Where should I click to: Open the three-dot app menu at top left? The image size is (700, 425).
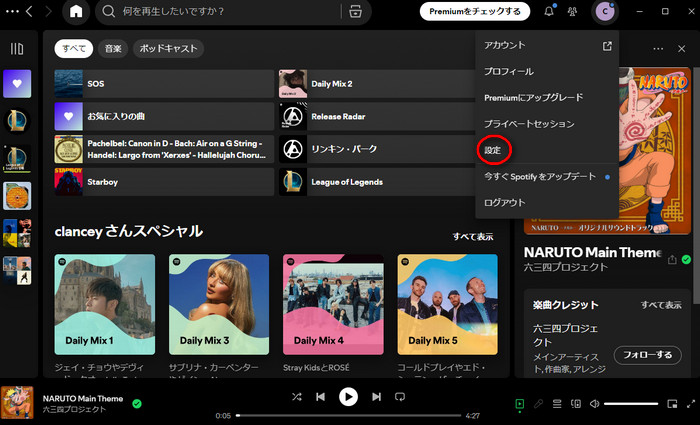(x=12, y=11)
